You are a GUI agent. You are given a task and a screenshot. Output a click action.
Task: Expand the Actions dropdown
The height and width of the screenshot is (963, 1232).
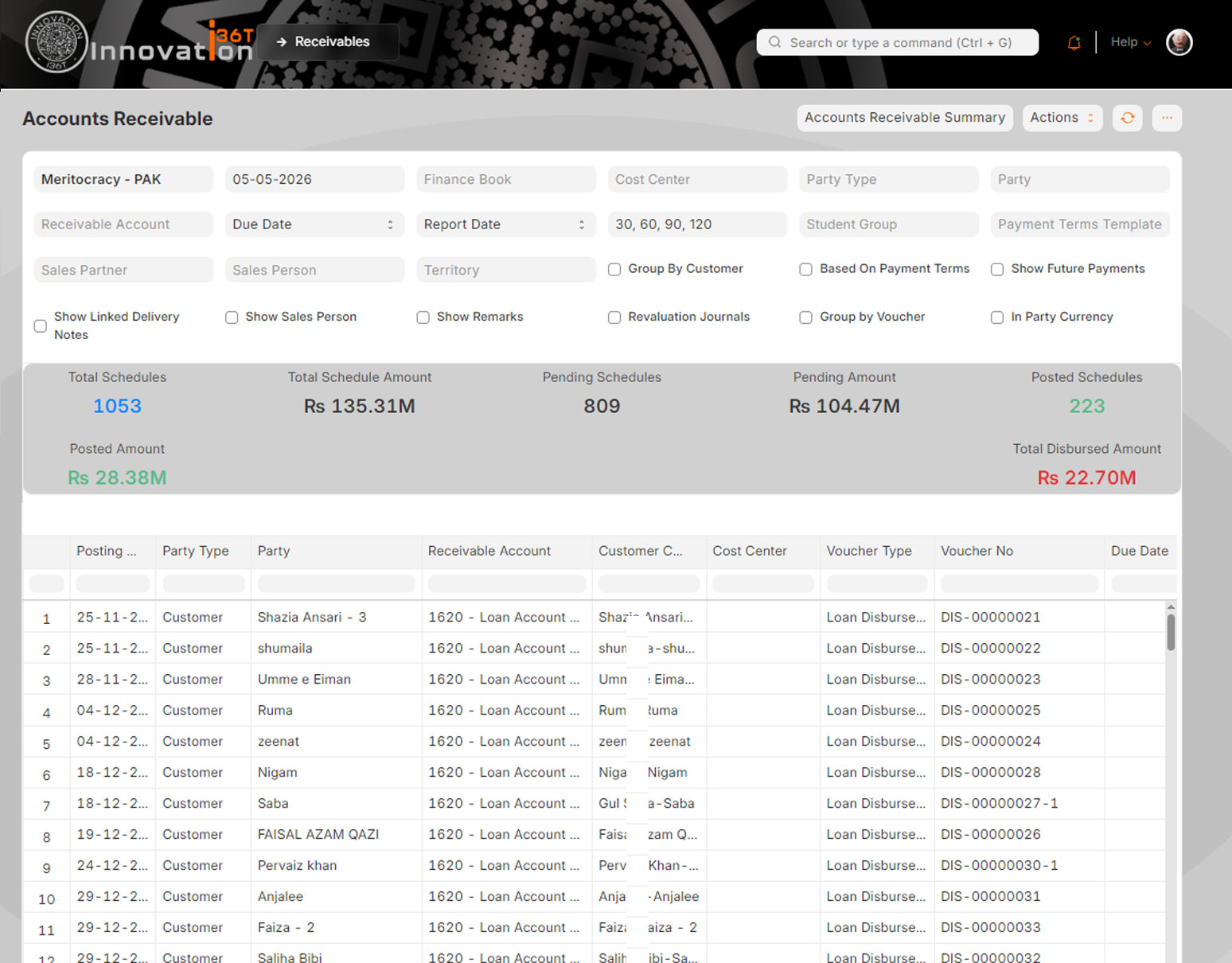click(1062, 118)
